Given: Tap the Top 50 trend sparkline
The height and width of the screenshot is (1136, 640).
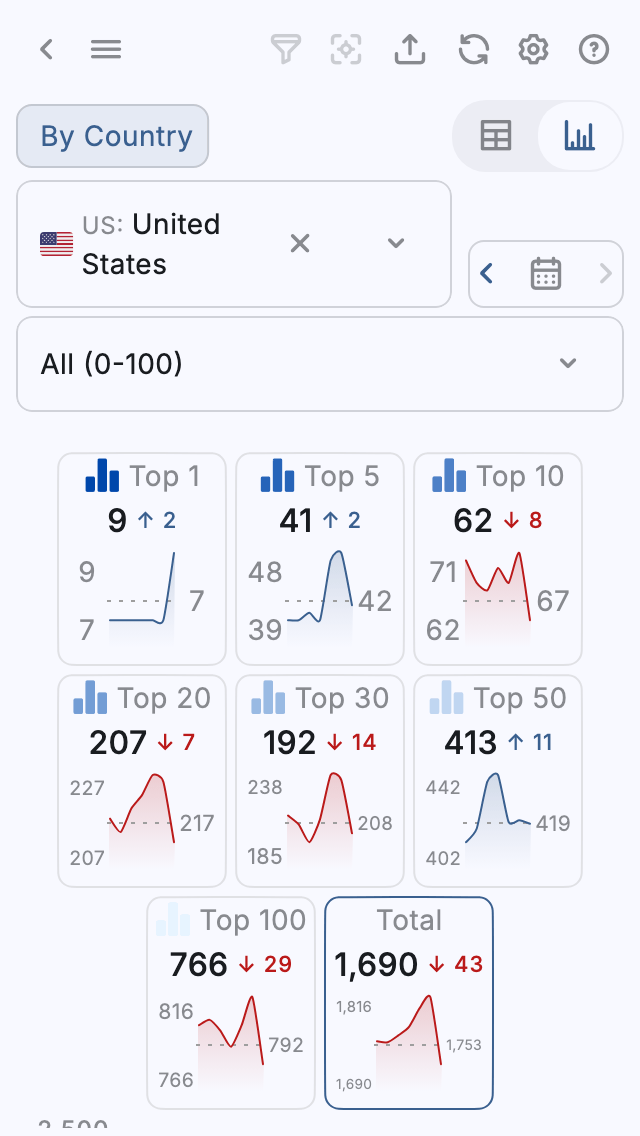Looking at the screenshot, I should [497, 815].
